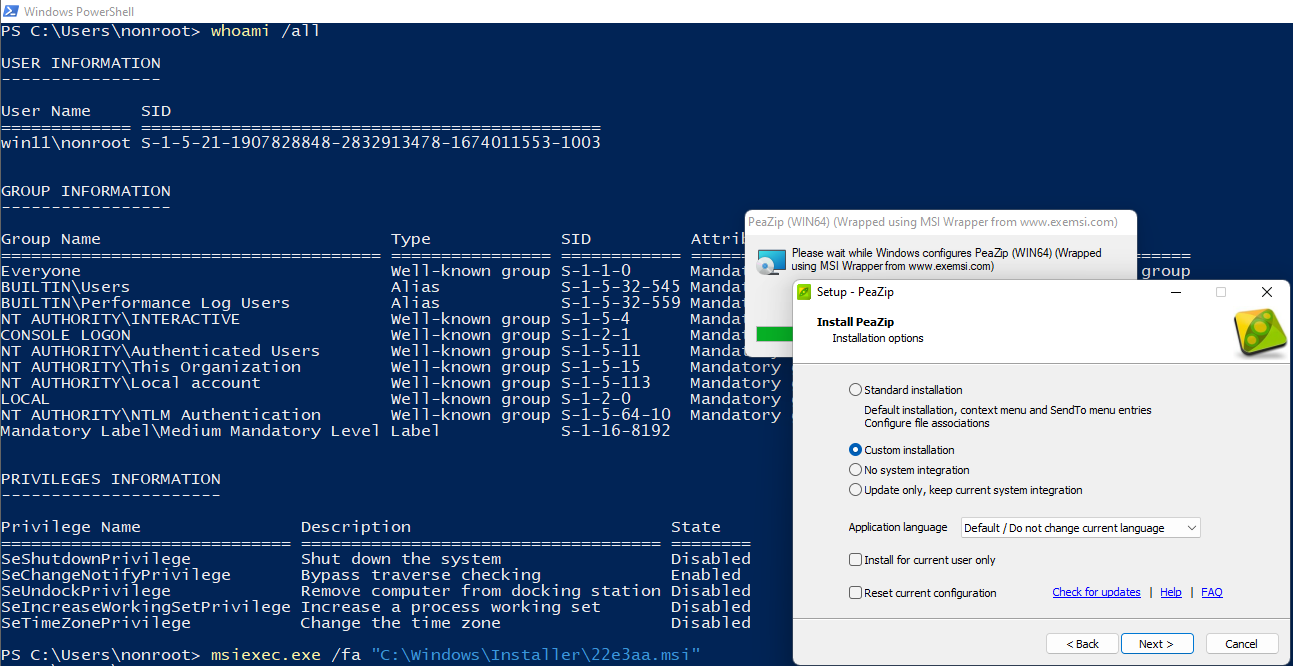1293x666 pixels.
Task: Click 'SeTimeZonePrivilege' privilege name
Action: [x=96, y=623]
